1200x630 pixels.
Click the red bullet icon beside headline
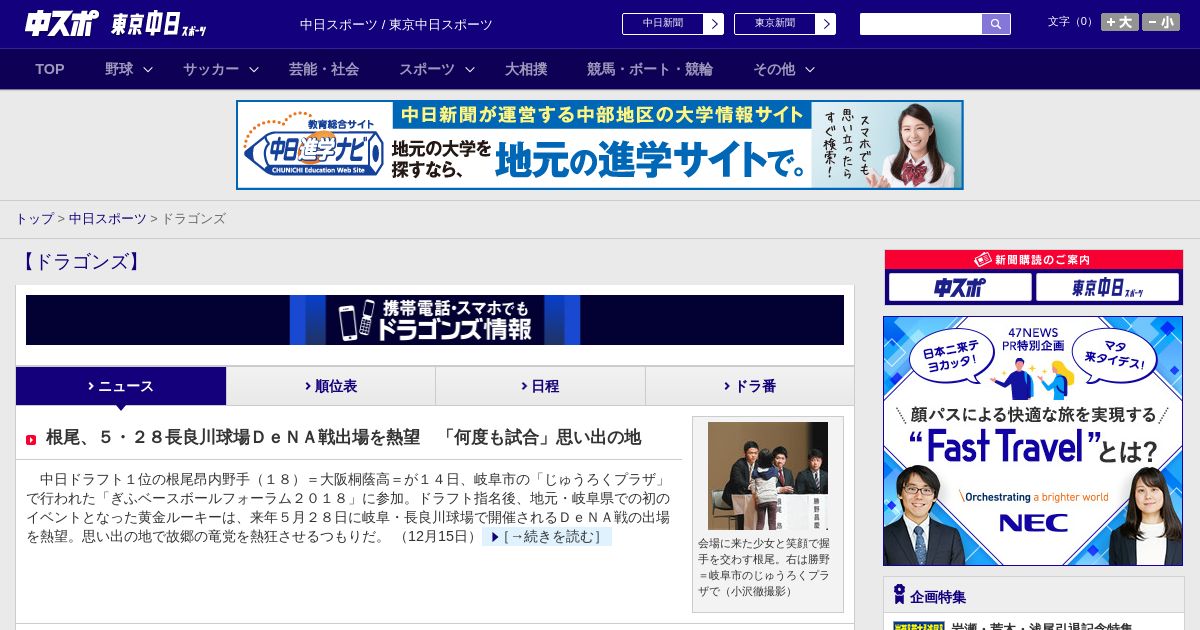31,439
